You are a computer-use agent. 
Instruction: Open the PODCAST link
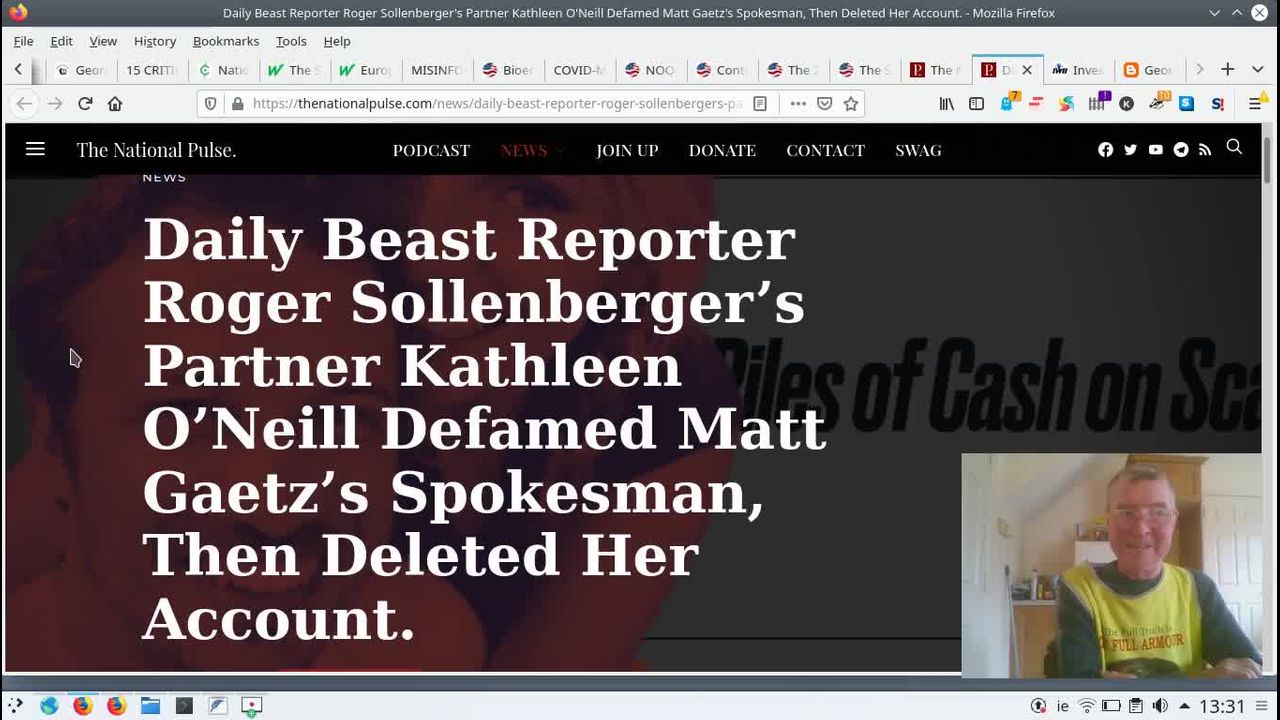point(431,150)
